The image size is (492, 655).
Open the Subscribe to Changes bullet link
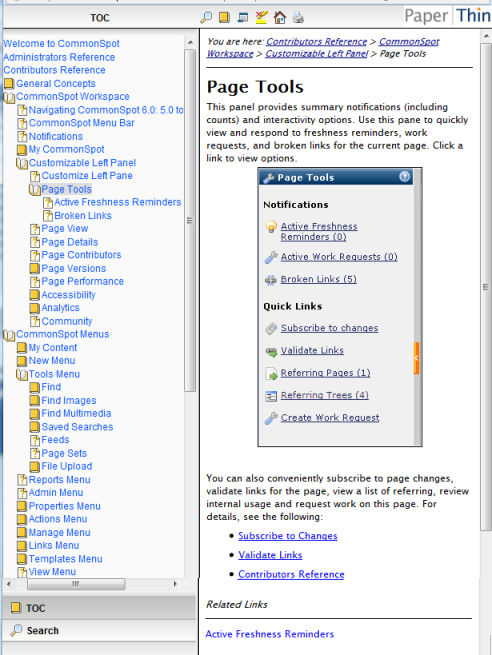(x=288, y=536)
